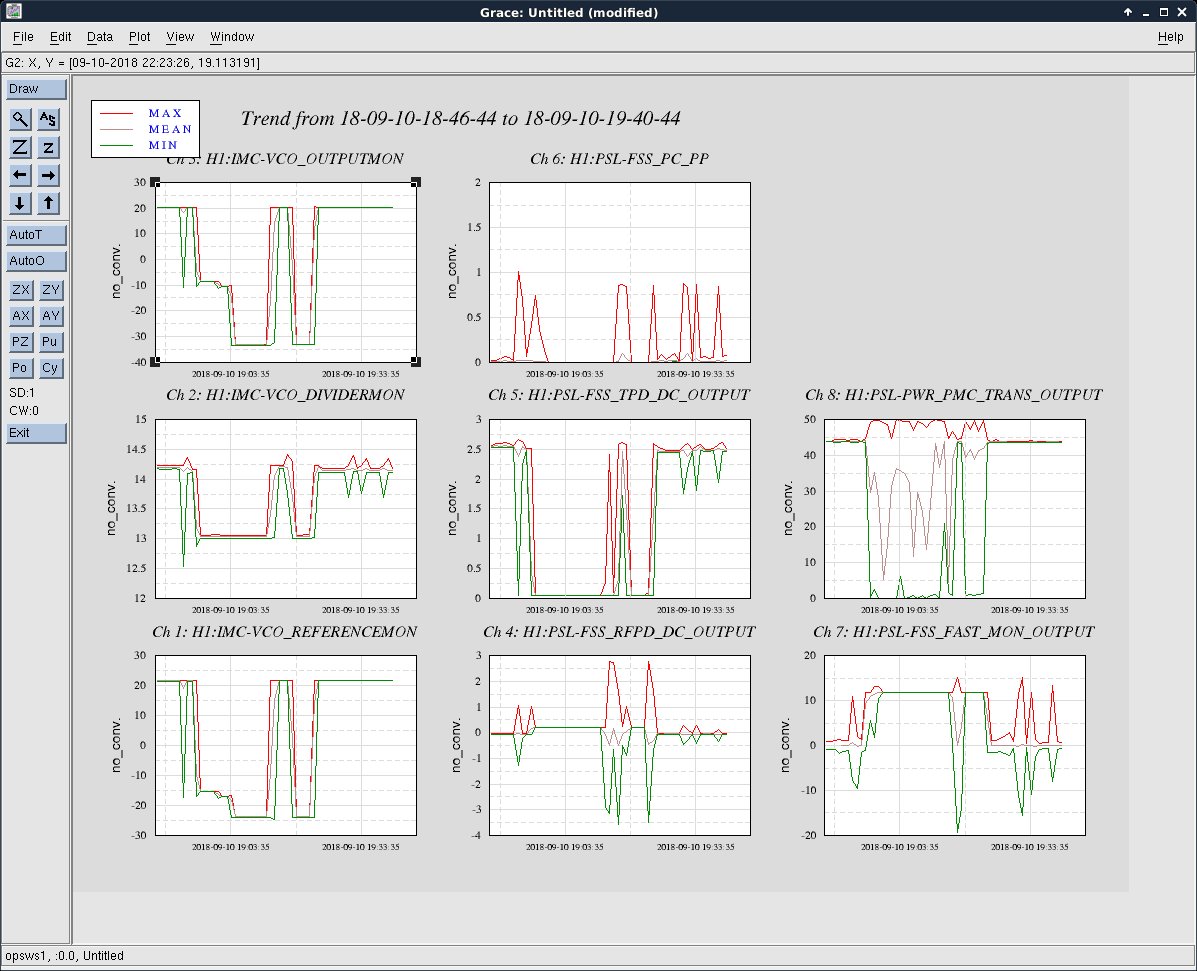
Task: Click the Exit button
Action: (36, 433)
